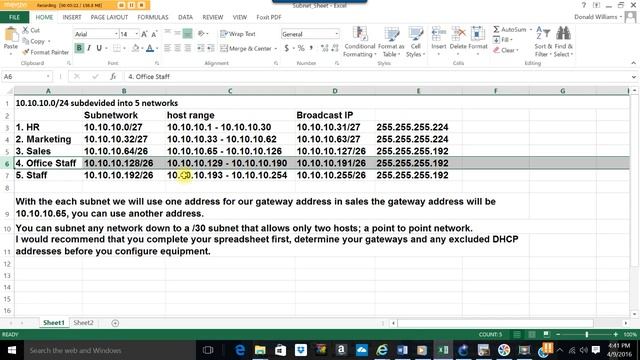640x360 pixels.
Task: Align text to the right
Action: (187, 48)
